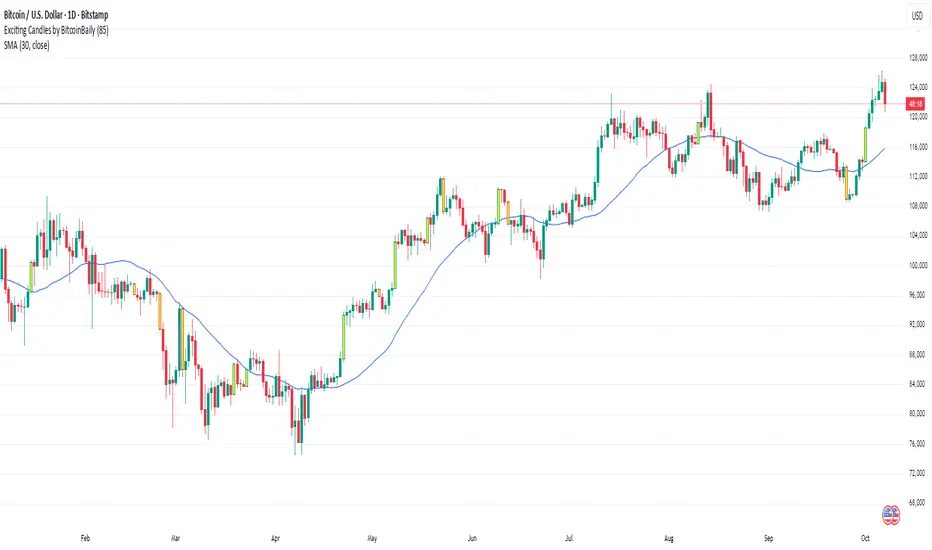
Task: Click the 84,000 price scale label
Action: [x=917, y=384]
